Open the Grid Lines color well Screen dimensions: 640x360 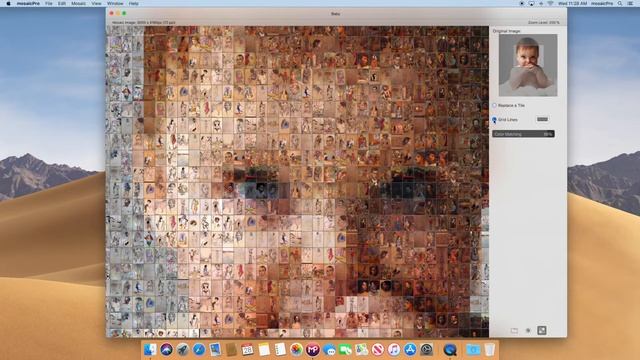coord(542,119)
